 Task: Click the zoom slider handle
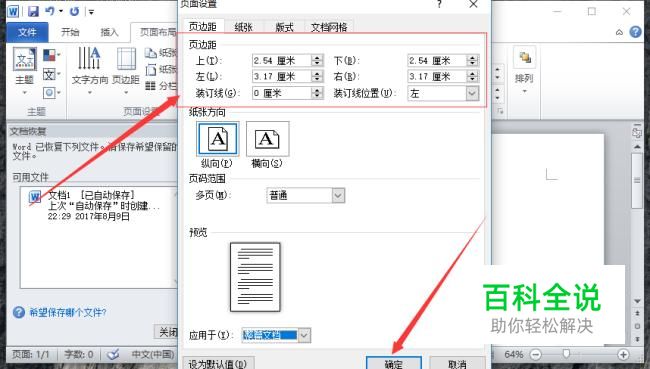pyautogui.click(x=566, y=354)
